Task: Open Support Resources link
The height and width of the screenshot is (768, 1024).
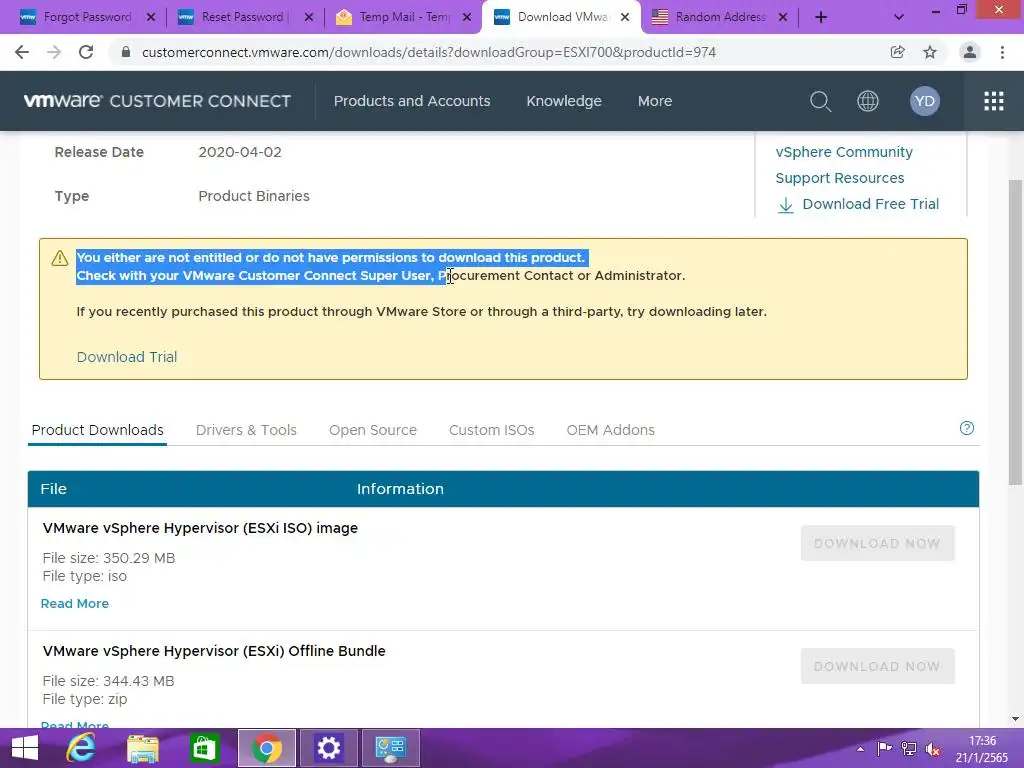Action: (x=840, y=178)
